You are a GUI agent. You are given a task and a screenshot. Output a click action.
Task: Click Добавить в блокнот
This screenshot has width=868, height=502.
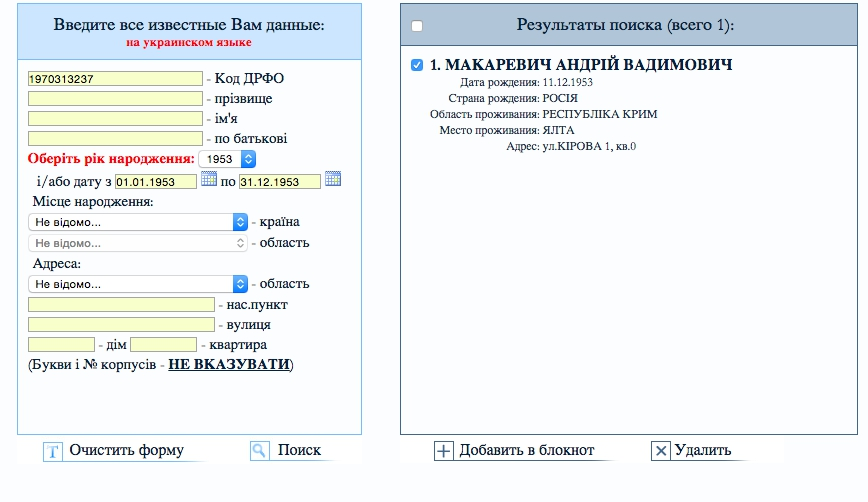526,450
